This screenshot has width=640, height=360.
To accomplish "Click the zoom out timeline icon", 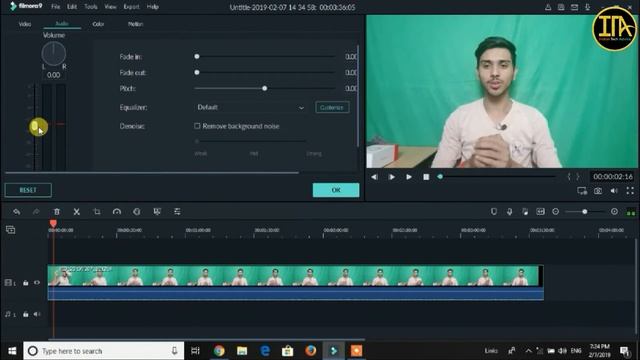I will pos(556,211).
